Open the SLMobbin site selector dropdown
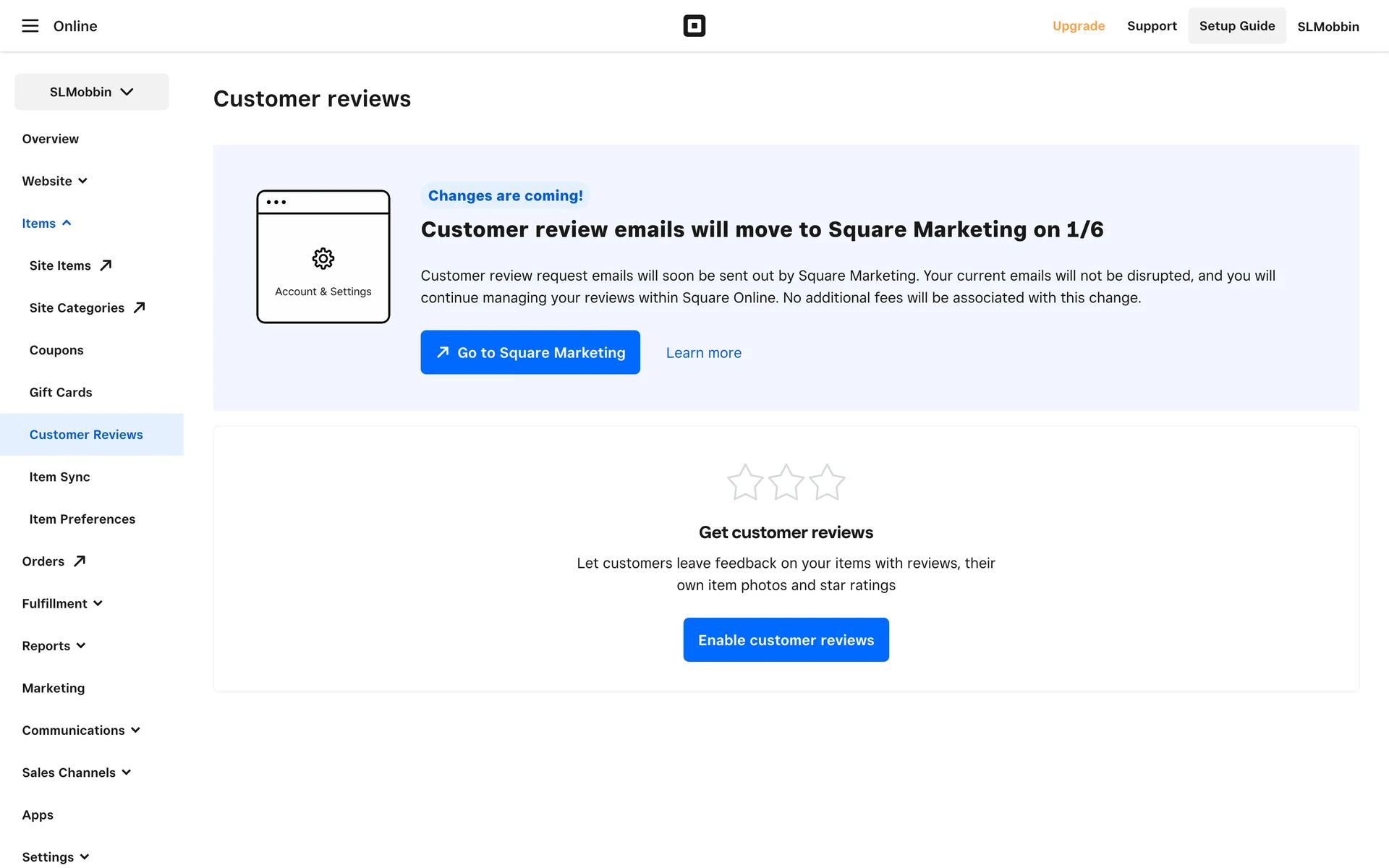The width and height of the screenshot is (1389, 868). pos(92,92)
